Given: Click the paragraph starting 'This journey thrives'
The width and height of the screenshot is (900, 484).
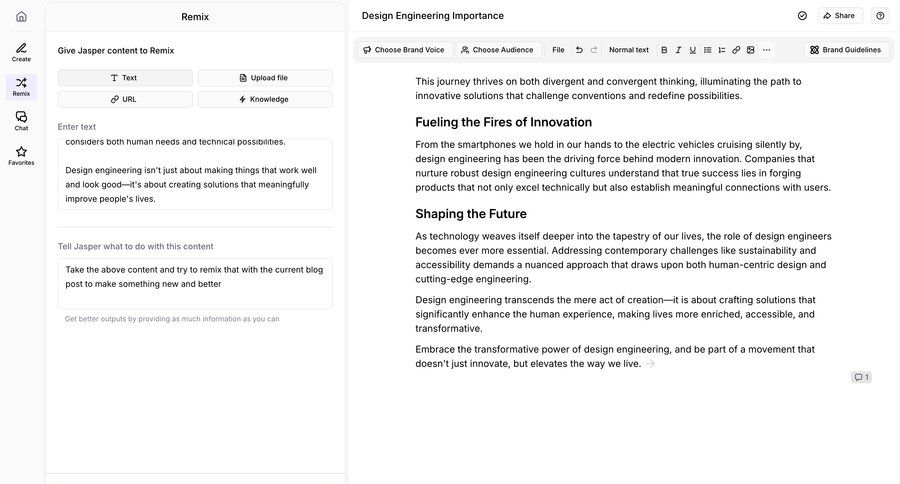Looking at the screenshot, I should (608, 88).
